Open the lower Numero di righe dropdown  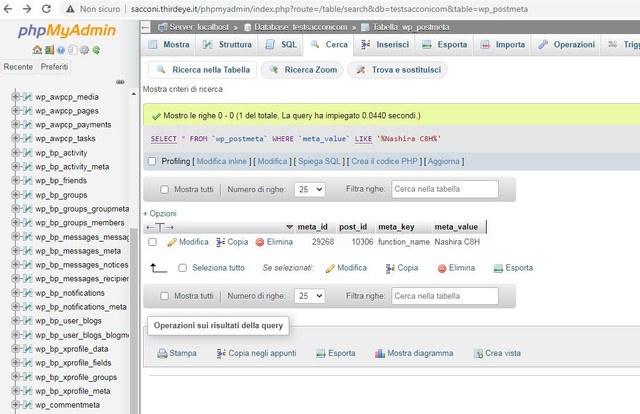(310, 296)
